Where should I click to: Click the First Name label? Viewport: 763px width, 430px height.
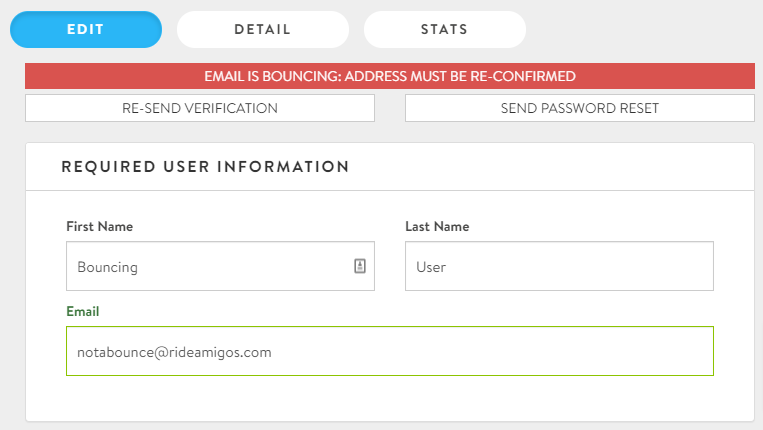point(99,227)
